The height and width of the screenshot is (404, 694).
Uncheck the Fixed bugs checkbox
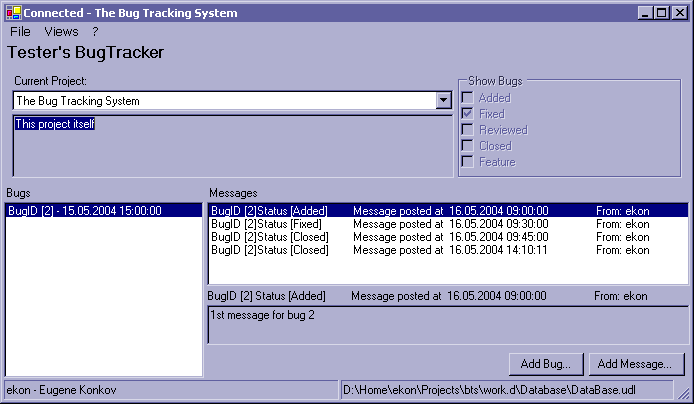click(467, 114)
